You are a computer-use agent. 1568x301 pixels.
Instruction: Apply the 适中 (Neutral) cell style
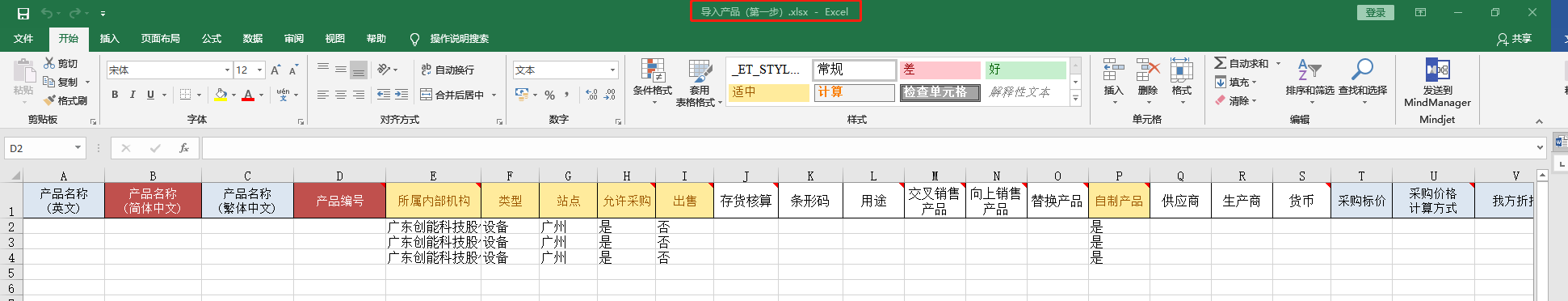pos(769,92)
